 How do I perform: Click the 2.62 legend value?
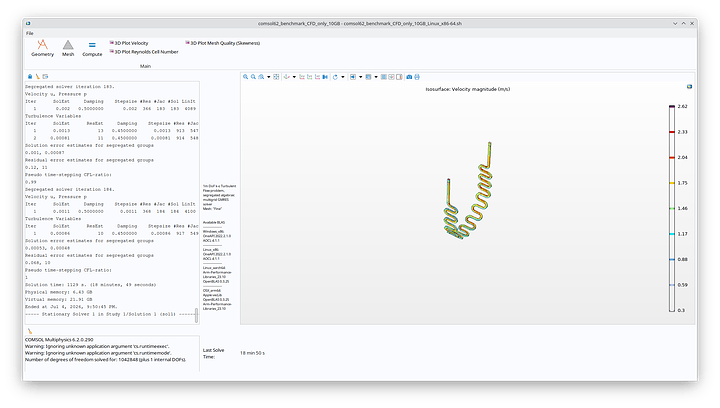click(682, 106)
